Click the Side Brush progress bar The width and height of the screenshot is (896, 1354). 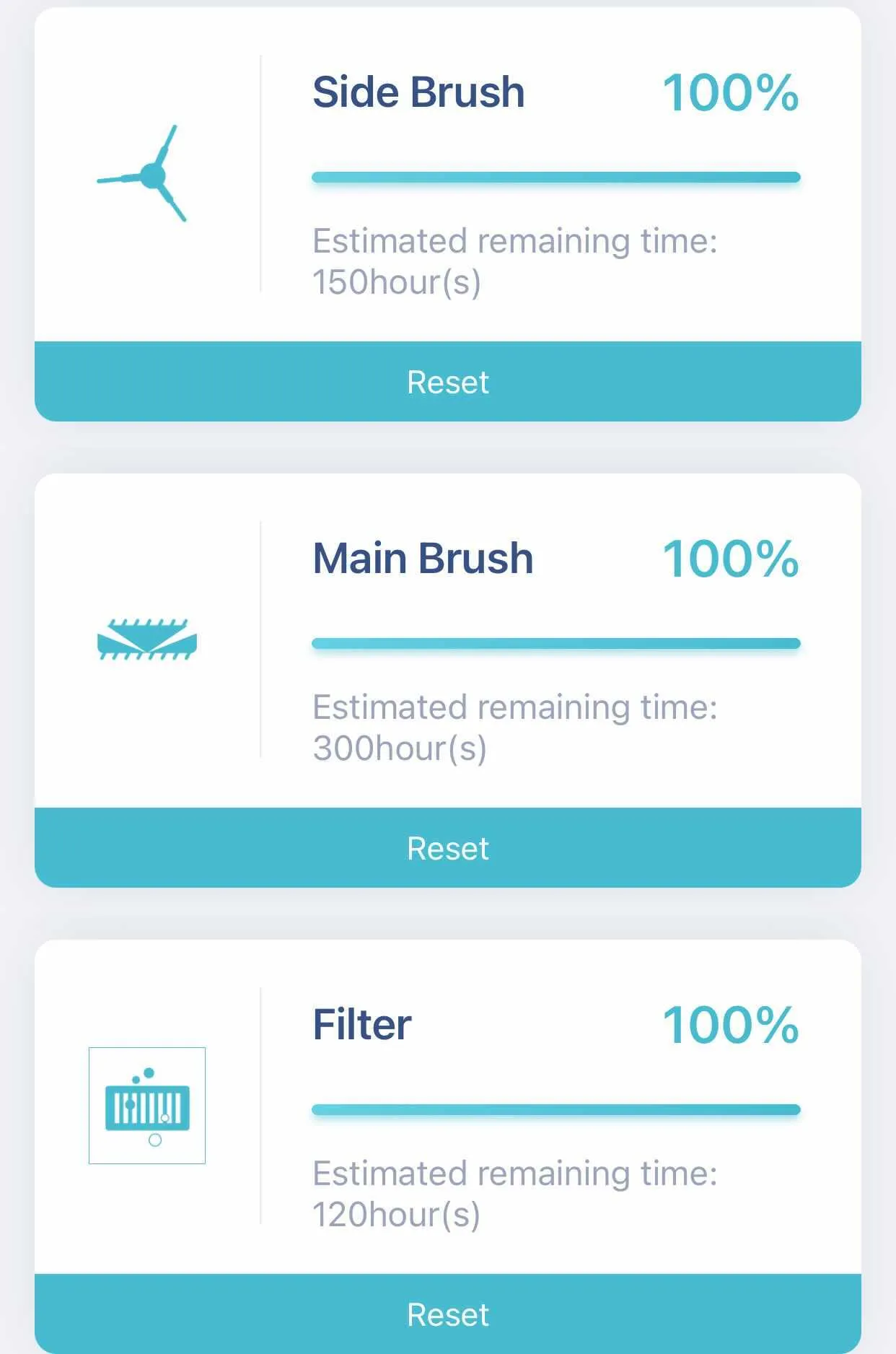tap(555, 178)
